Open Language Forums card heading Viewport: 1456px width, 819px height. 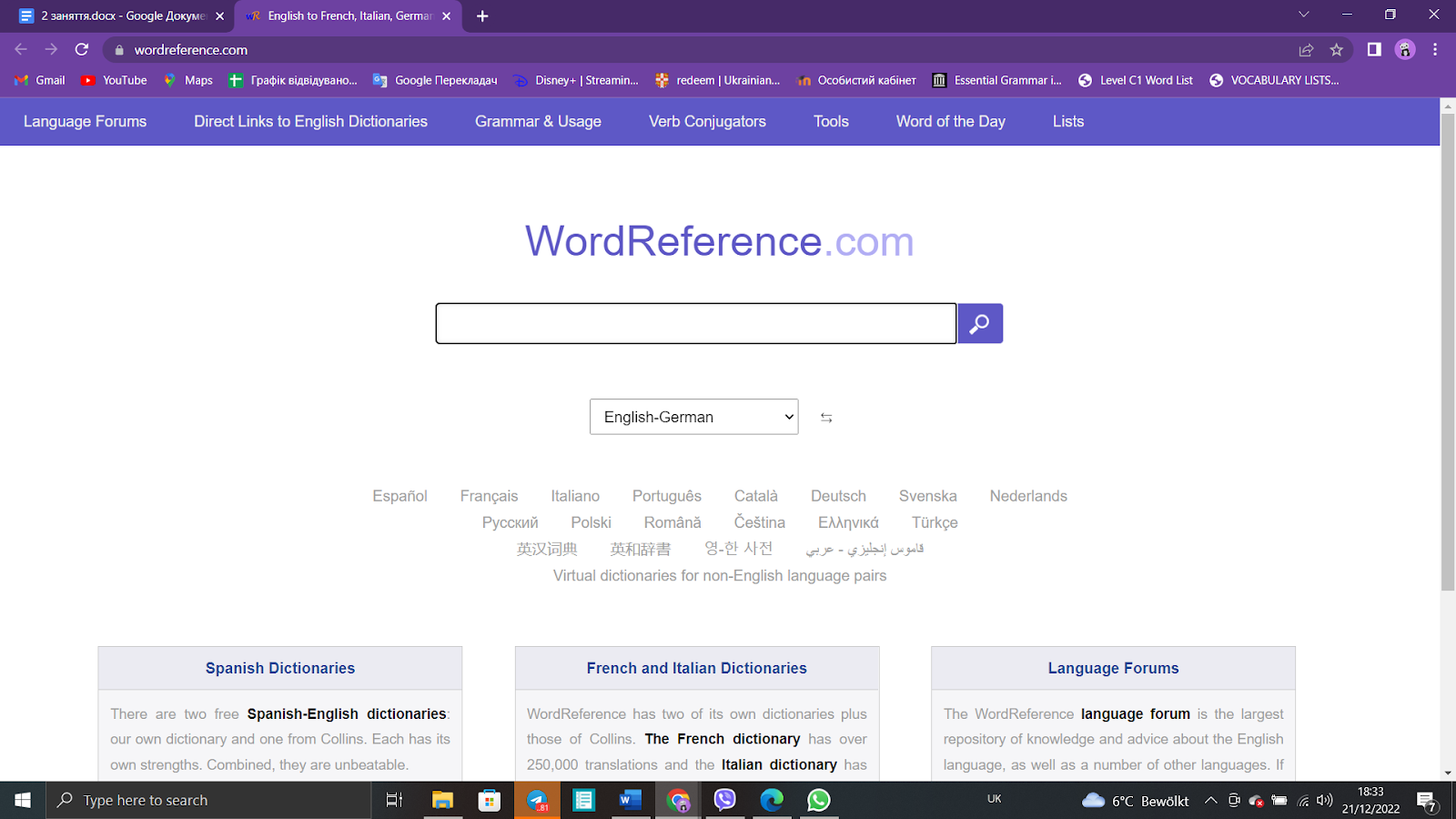tap(1113, 668)
